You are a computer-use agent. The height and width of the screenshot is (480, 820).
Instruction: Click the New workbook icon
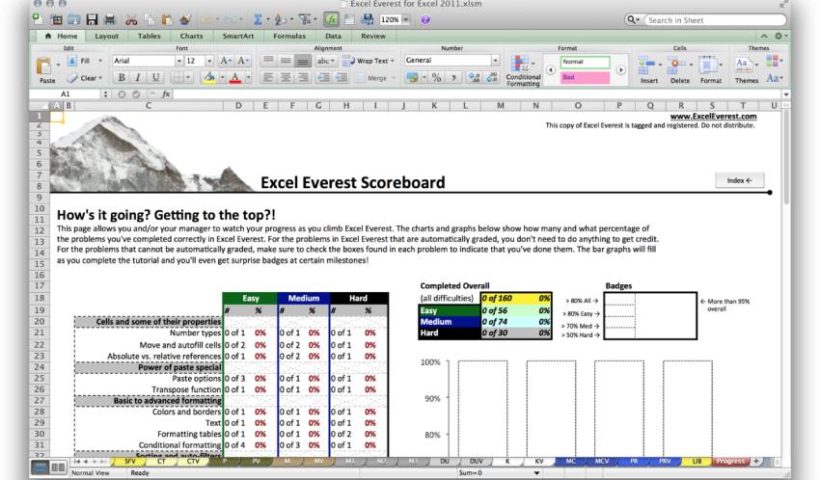37,19
